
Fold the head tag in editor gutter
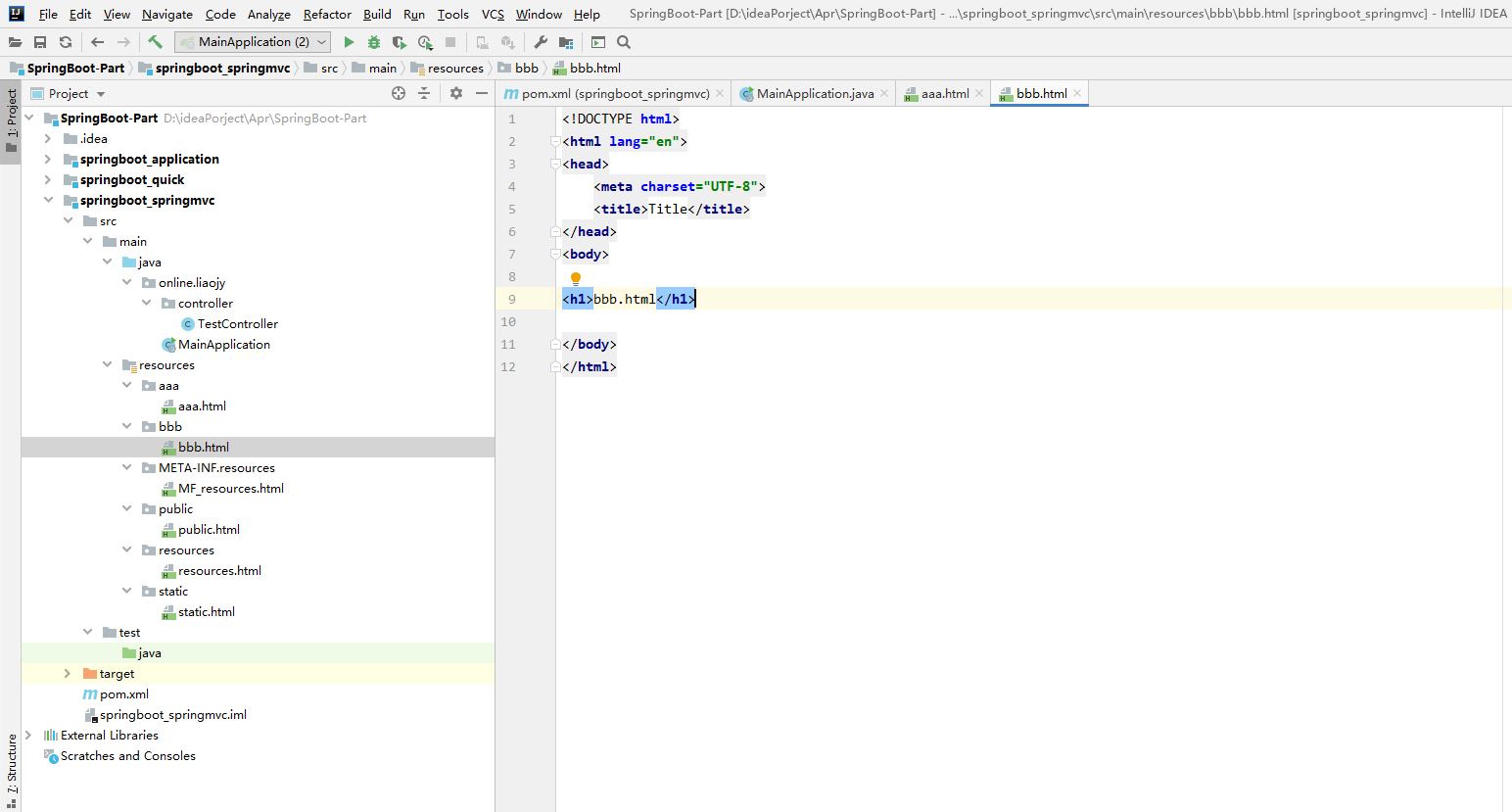pos(555,164)
